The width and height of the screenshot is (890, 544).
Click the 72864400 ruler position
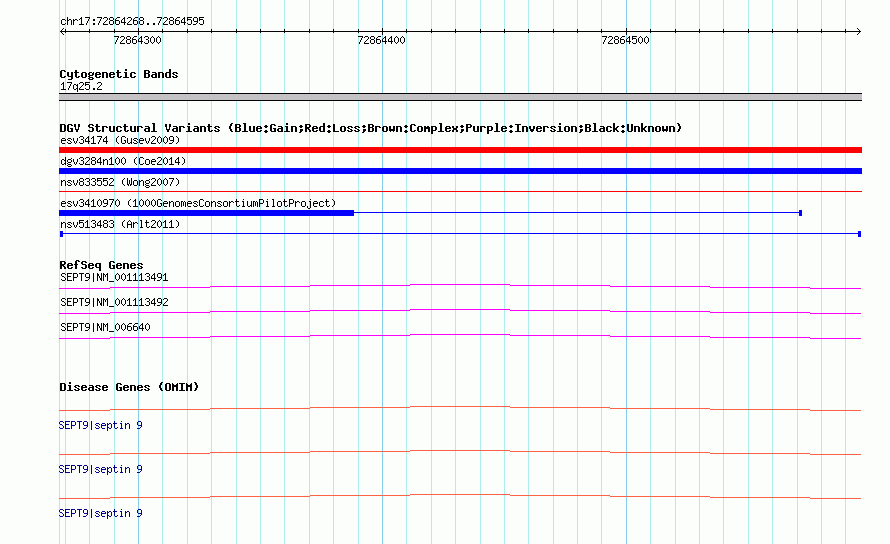(381, 40)
